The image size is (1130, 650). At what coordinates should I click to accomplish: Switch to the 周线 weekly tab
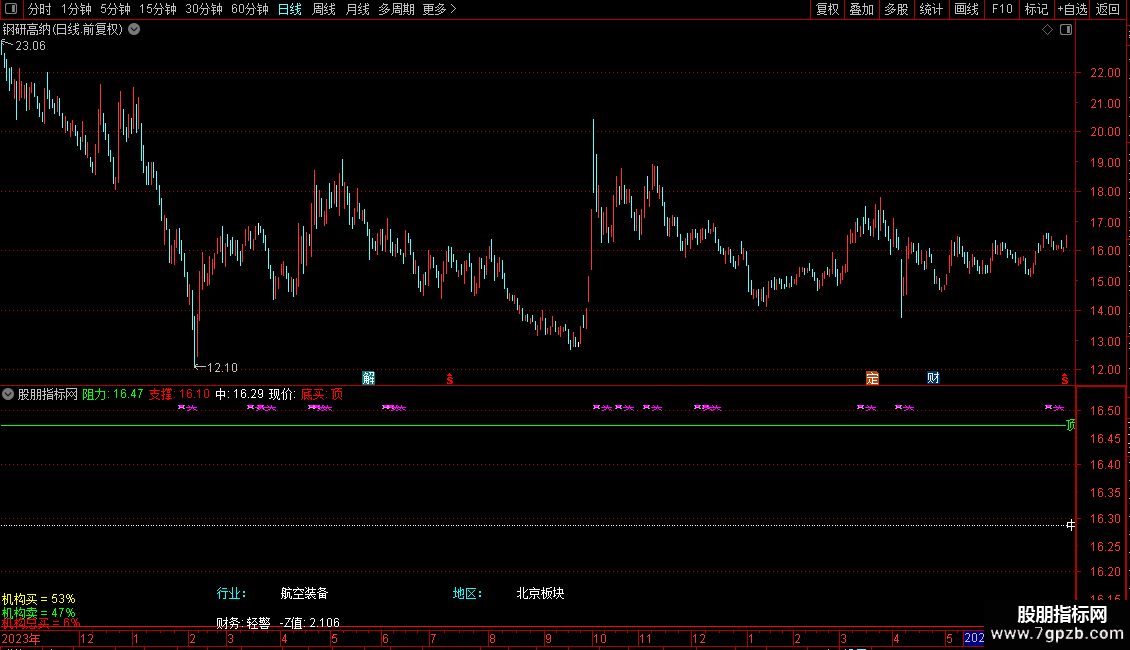324,9
